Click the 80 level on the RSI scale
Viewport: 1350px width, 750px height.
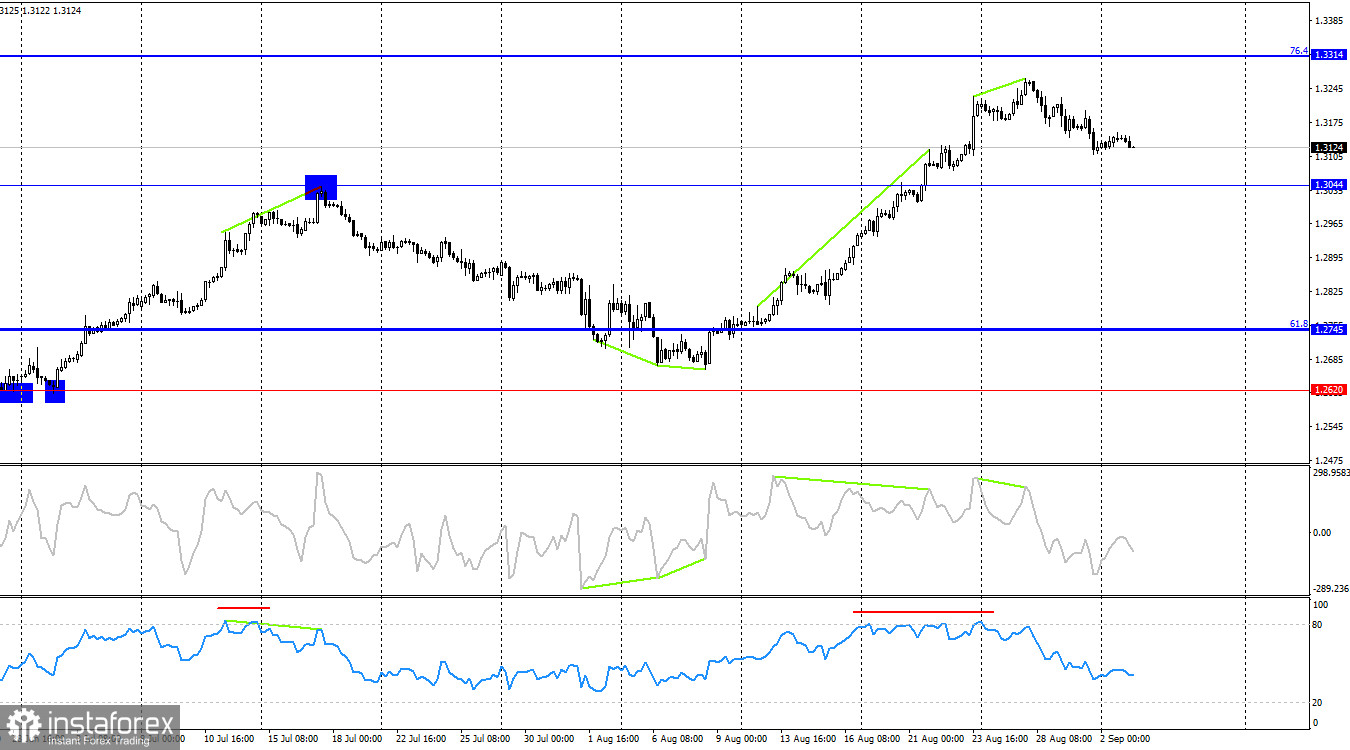coord(1318,625)
